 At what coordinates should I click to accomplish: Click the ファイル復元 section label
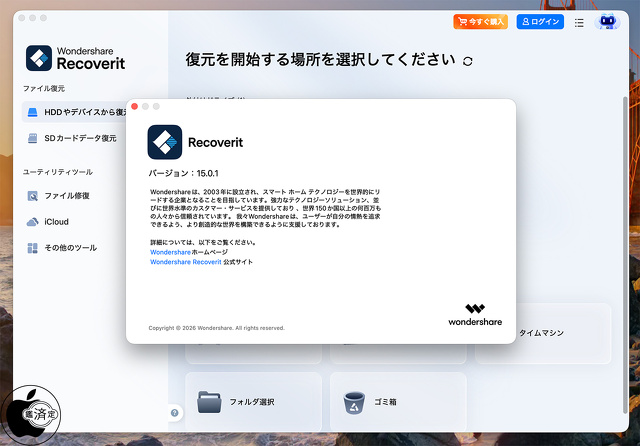(44, 89)
